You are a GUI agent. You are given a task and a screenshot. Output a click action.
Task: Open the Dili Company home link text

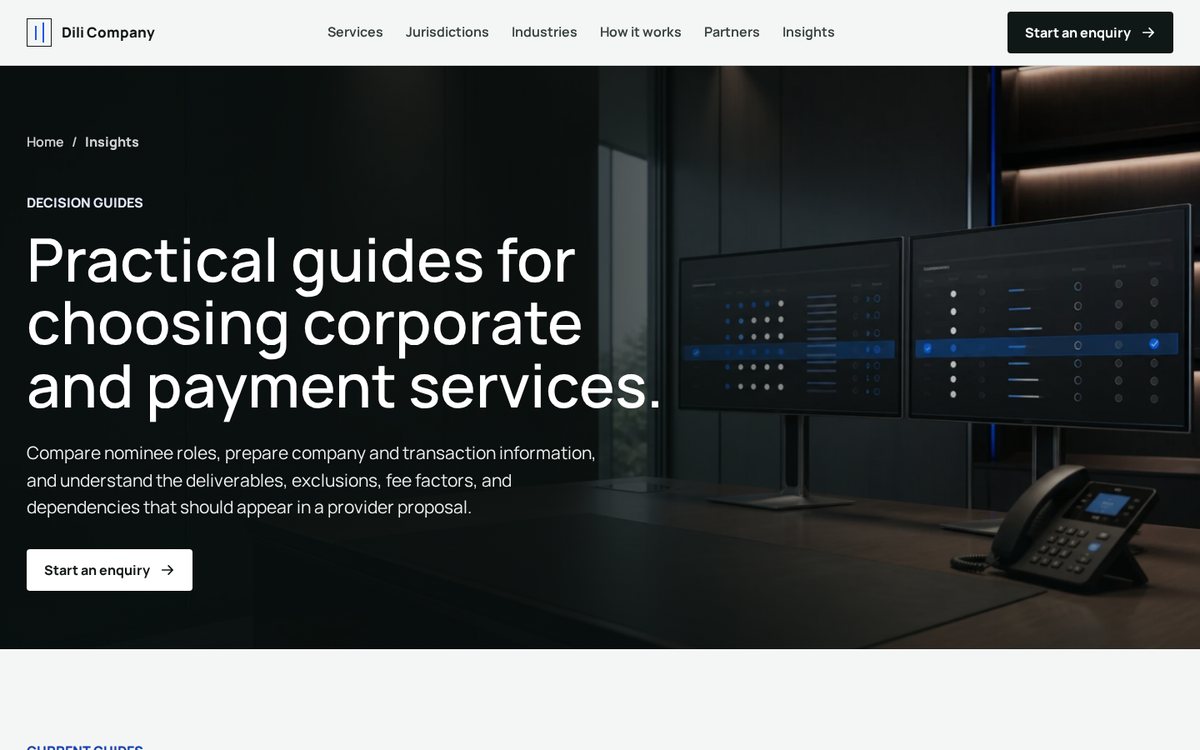coord(108,33)
